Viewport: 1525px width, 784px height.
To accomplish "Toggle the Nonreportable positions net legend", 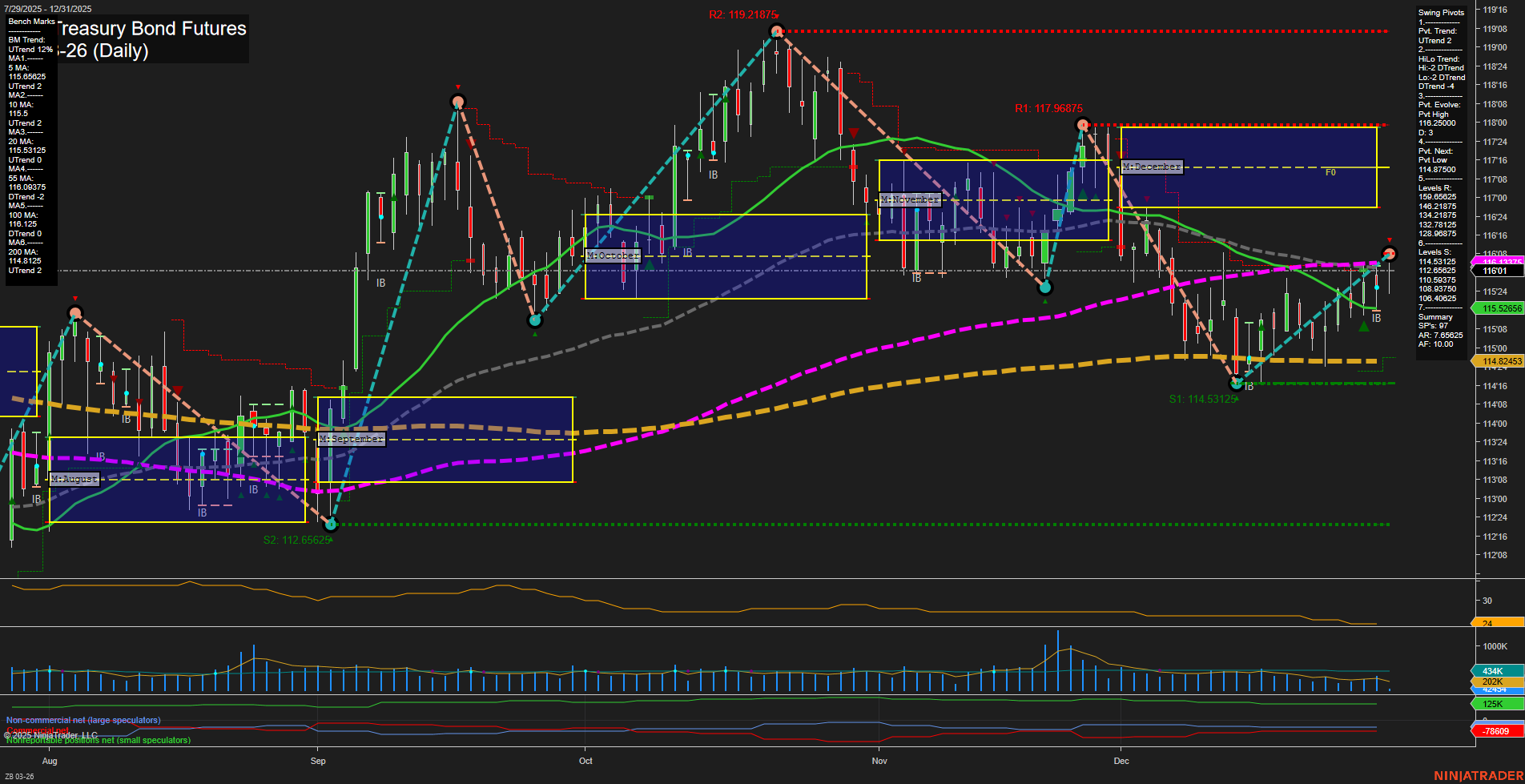I will pos(98,740).
